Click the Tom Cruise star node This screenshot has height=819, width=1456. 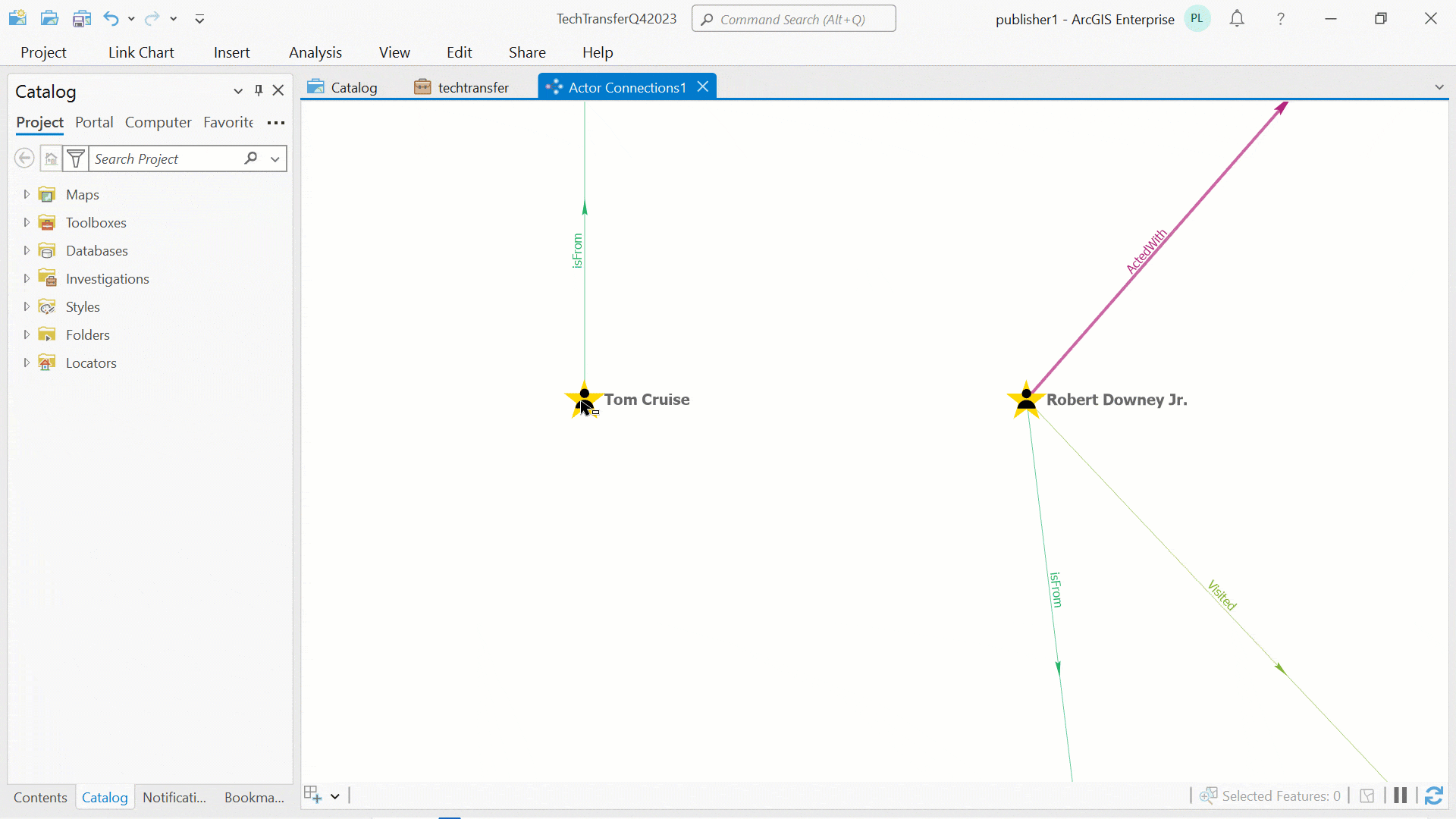point(584,400)
